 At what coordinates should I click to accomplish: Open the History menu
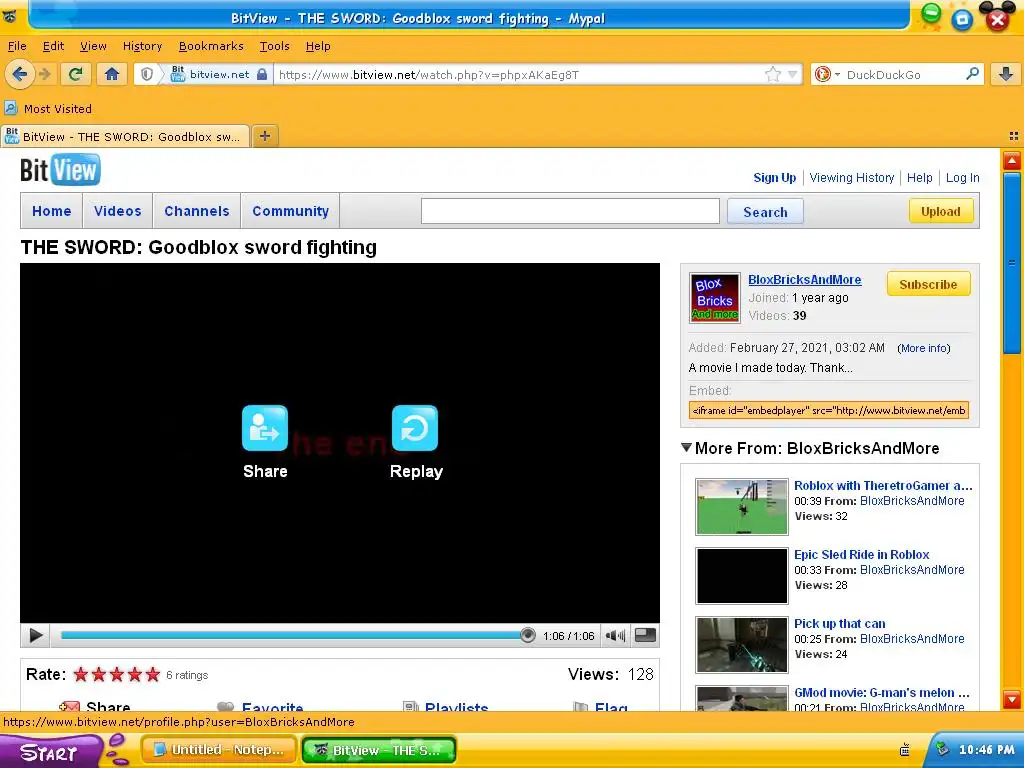pyautogui.click(x=142, y=46)
